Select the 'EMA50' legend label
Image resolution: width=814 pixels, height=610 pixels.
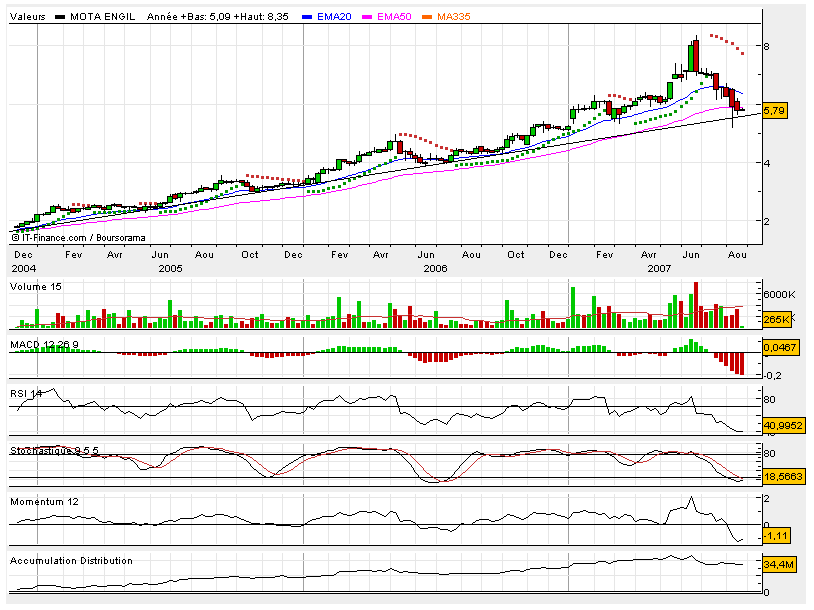tap(394, 17)
